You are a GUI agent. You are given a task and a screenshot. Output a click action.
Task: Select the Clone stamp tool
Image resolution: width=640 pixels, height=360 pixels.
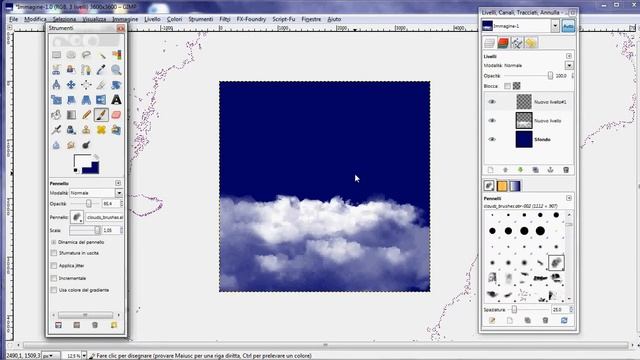(x=86, y=130)
